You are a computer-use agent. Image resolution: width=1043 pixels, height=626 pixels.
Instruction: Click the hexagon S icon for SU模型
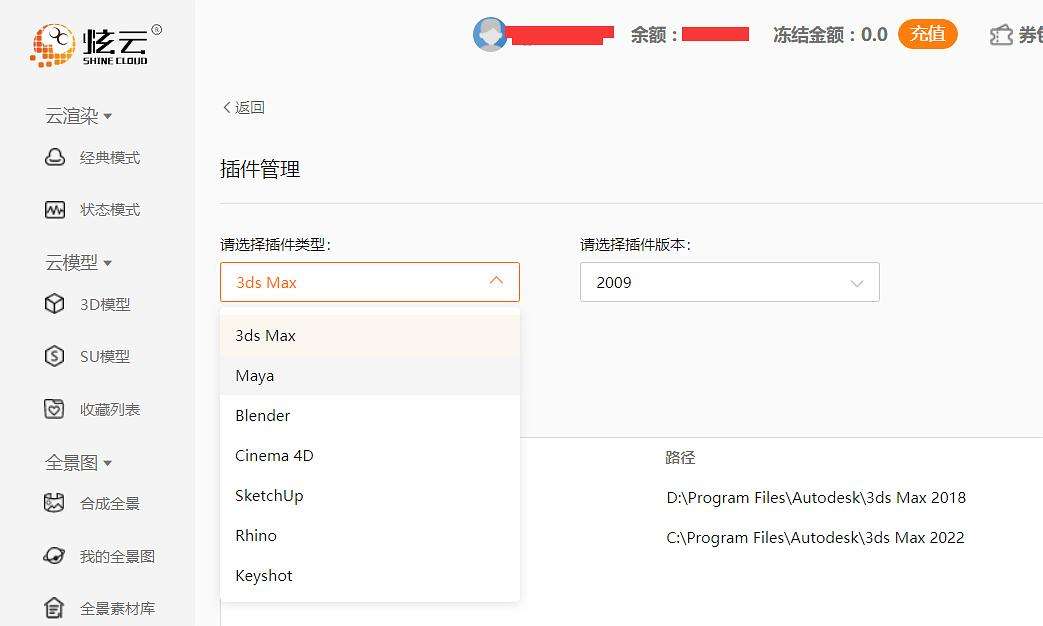pos(55,356)
